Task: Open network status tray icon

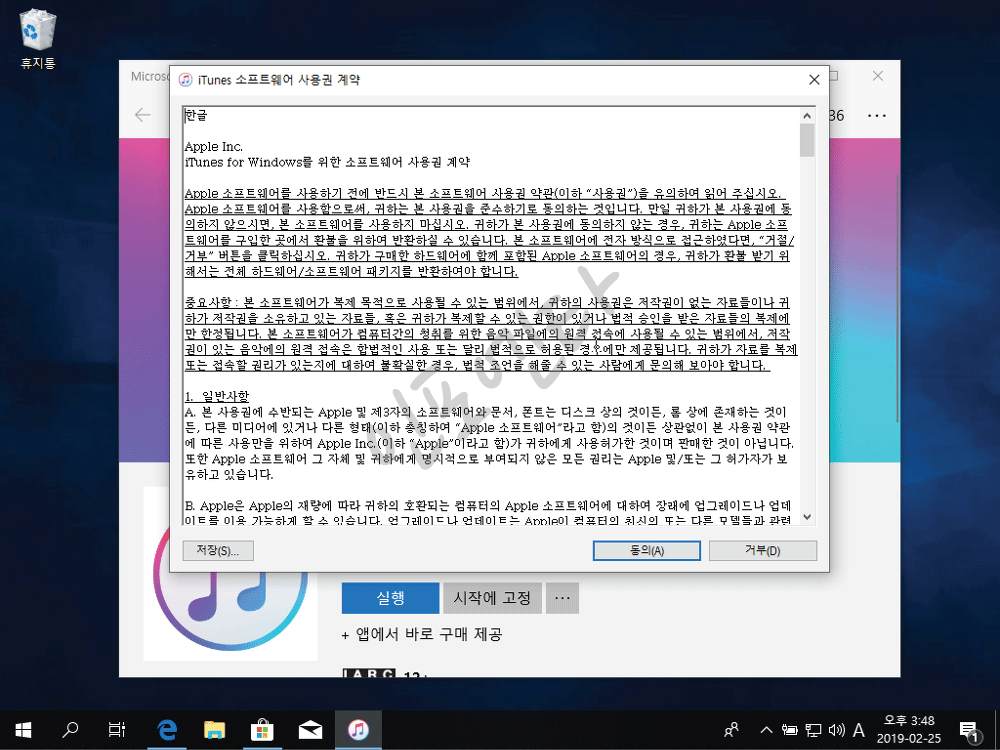Action: (812, 730)
